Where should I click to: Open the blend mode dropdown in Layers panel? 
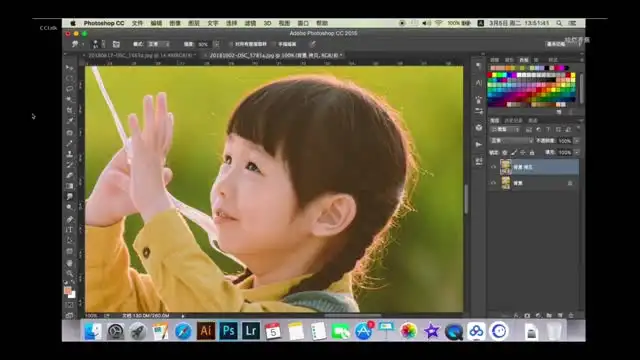(x=511, y=140)
